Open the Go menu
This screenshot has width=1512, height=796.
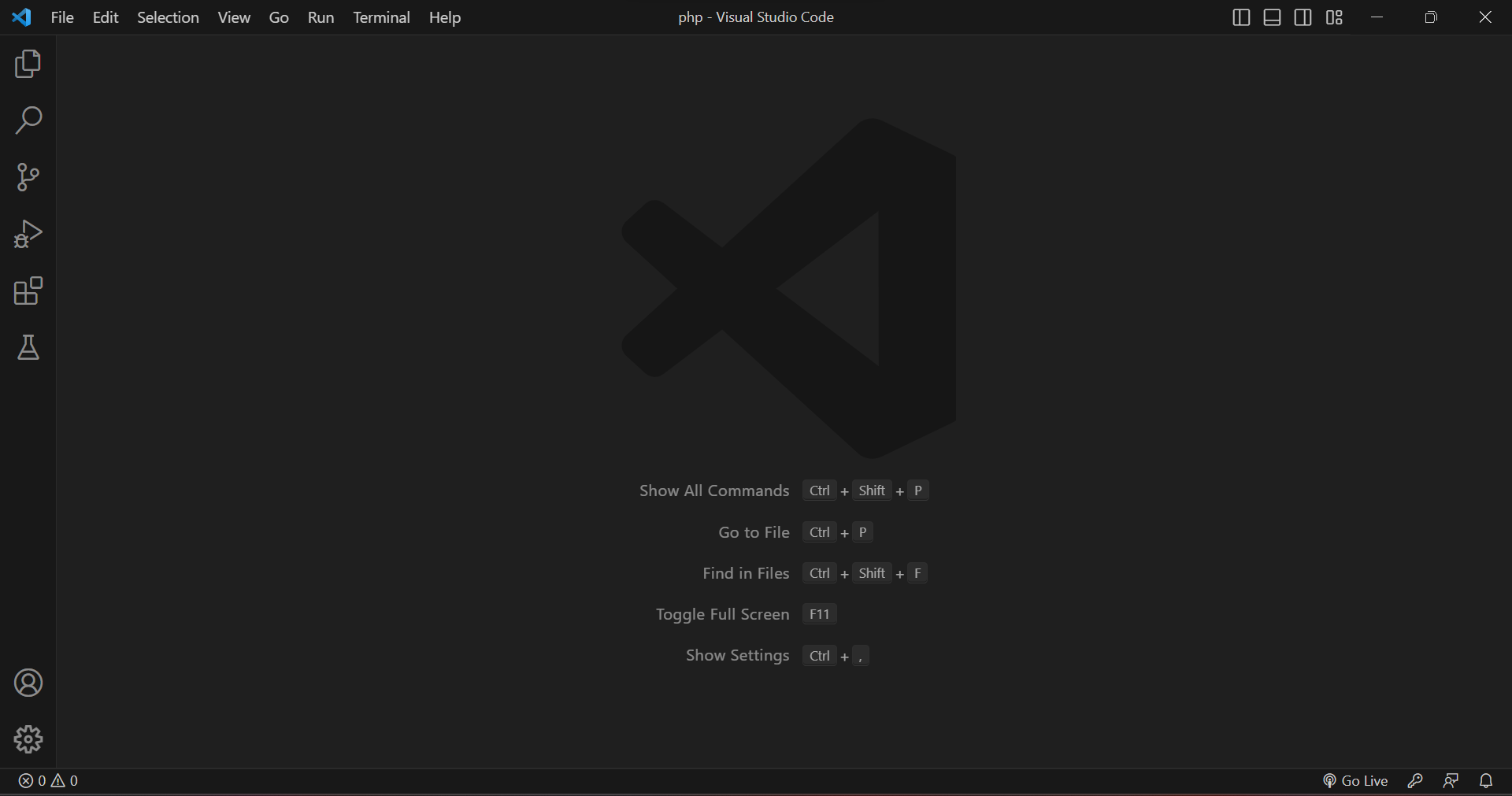[x=279, y=17]
